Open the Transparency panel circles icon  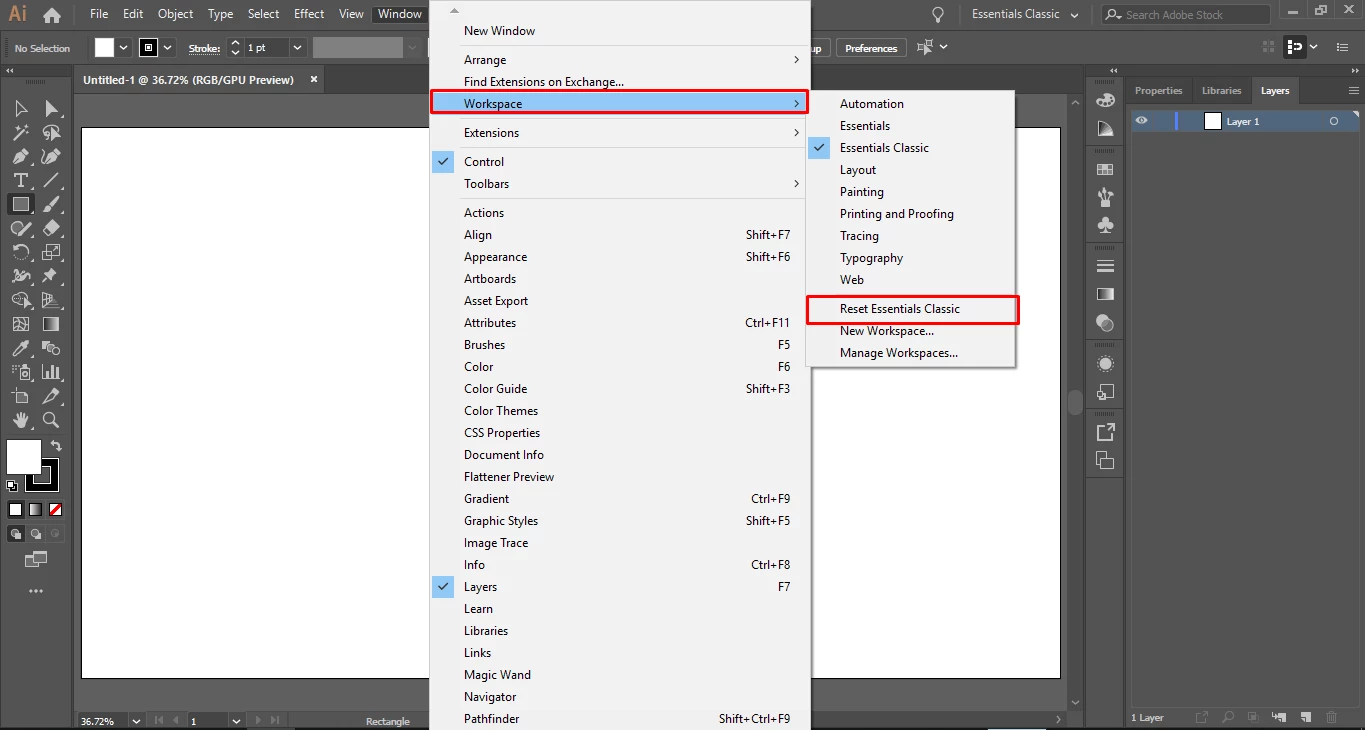coord(1105,322)
